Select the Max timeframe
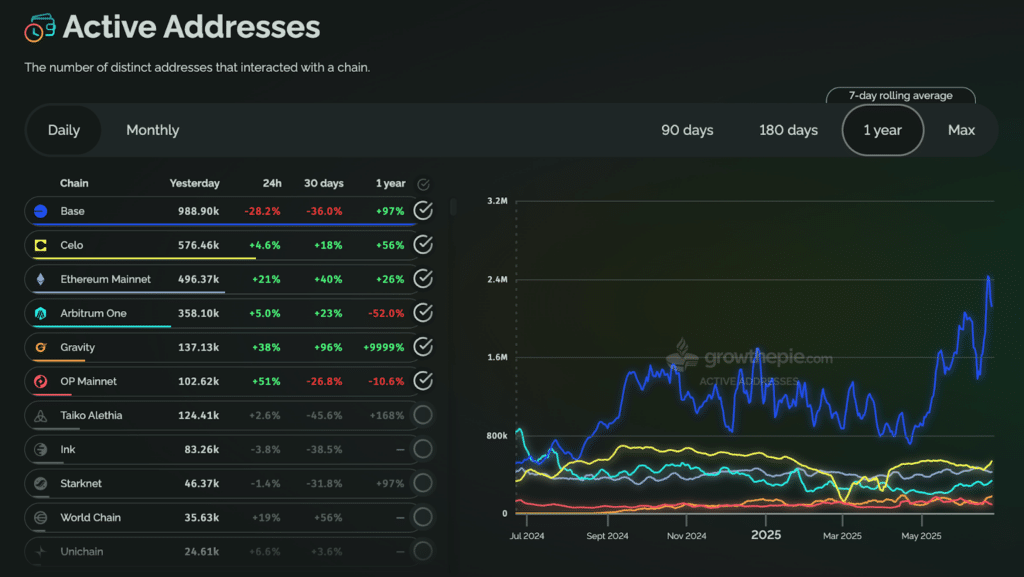Viewport: 1024px width, 577px height. point(961,130)
